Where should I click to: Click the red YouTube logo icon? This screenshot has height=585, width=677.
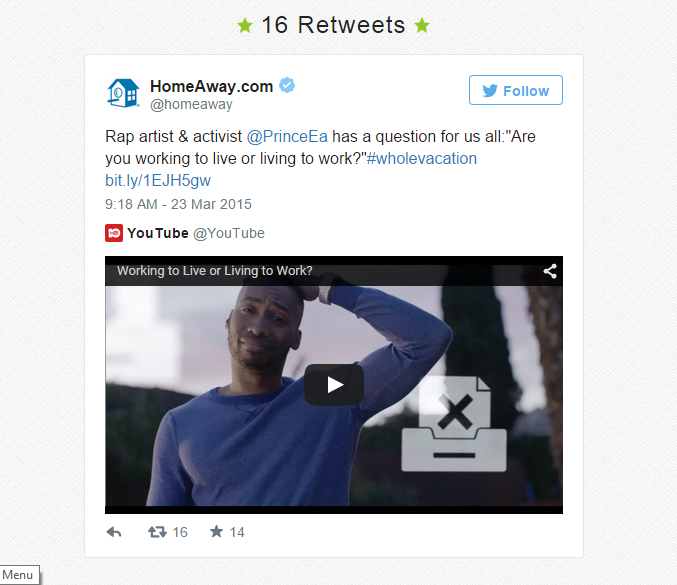[114, 233]
